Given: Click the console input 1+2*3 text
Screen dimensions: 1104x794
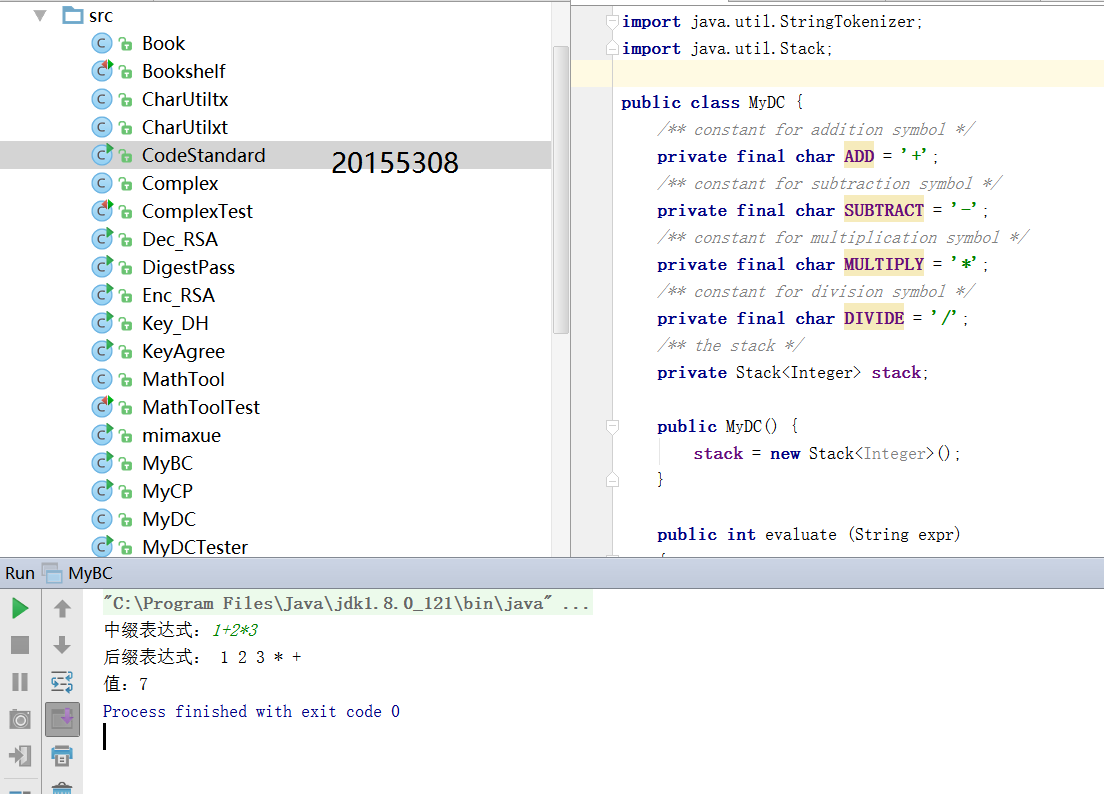Looking at the screenshot, I should pyautogui.click(x=235, y=630).
